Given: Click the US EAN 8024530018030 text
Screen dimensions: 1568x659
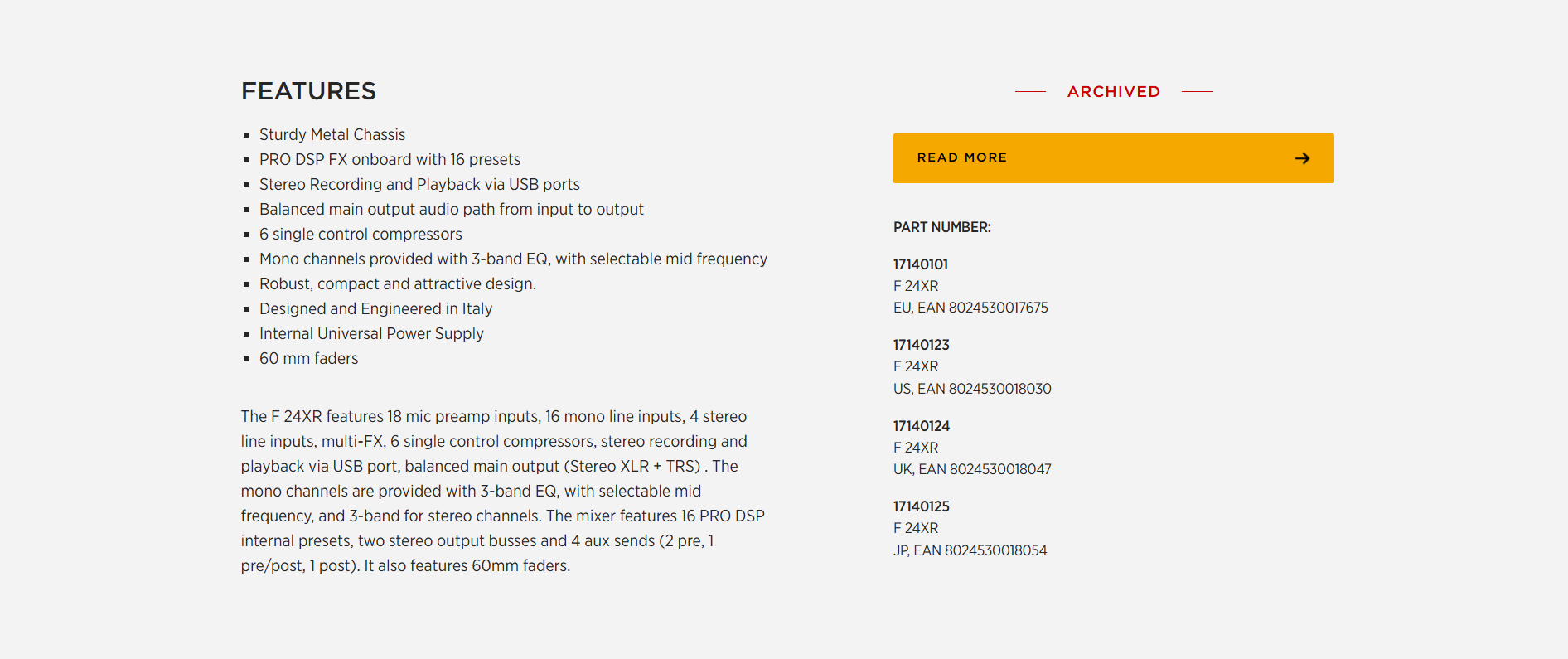Looking at the screenshot, I should click(x=972, y=389).
